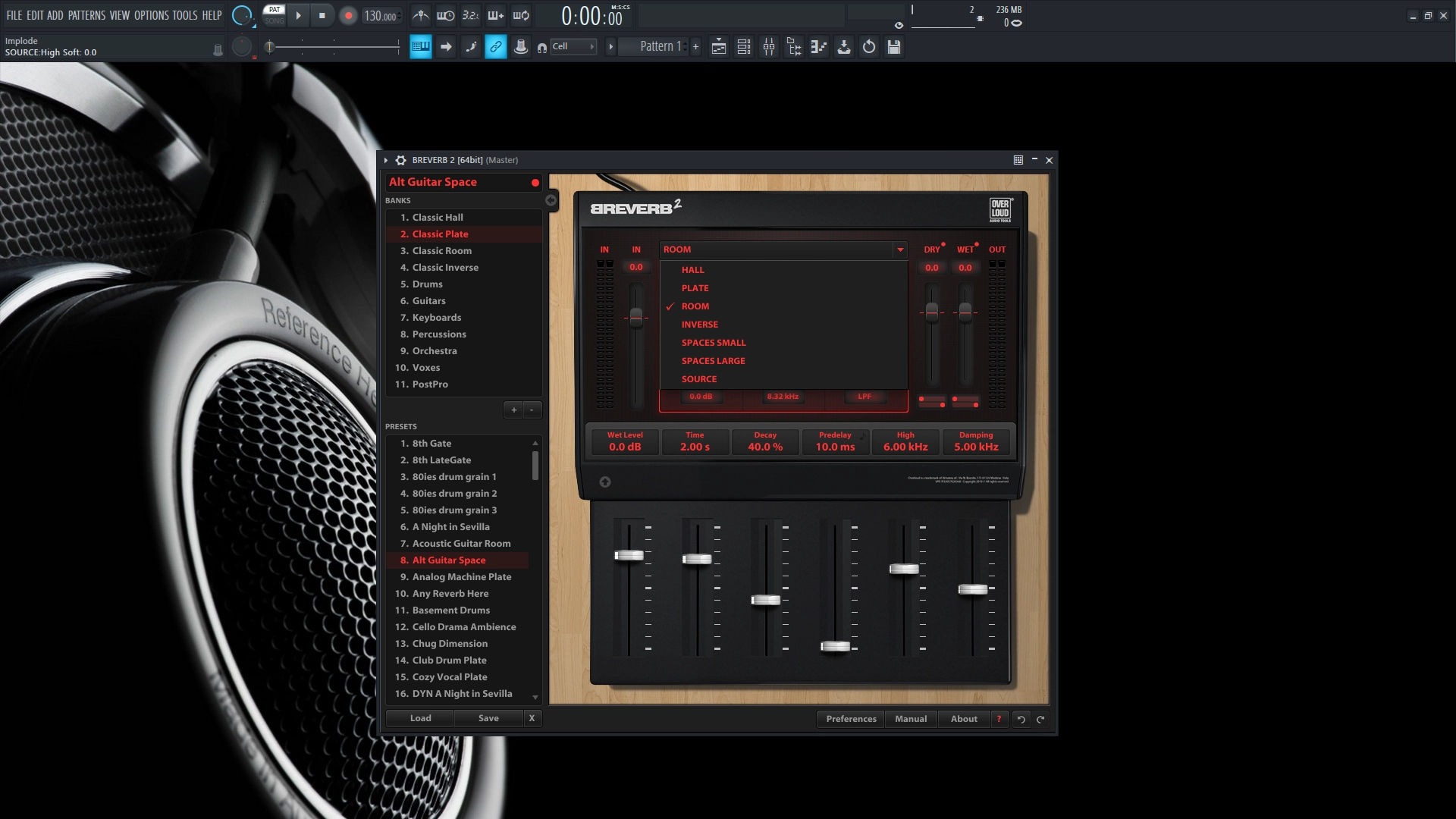Image resolution: width=1456 pixels, height=819 pixels.
Task: Click the stamp tool icon
Action: [x=521, y=47]
